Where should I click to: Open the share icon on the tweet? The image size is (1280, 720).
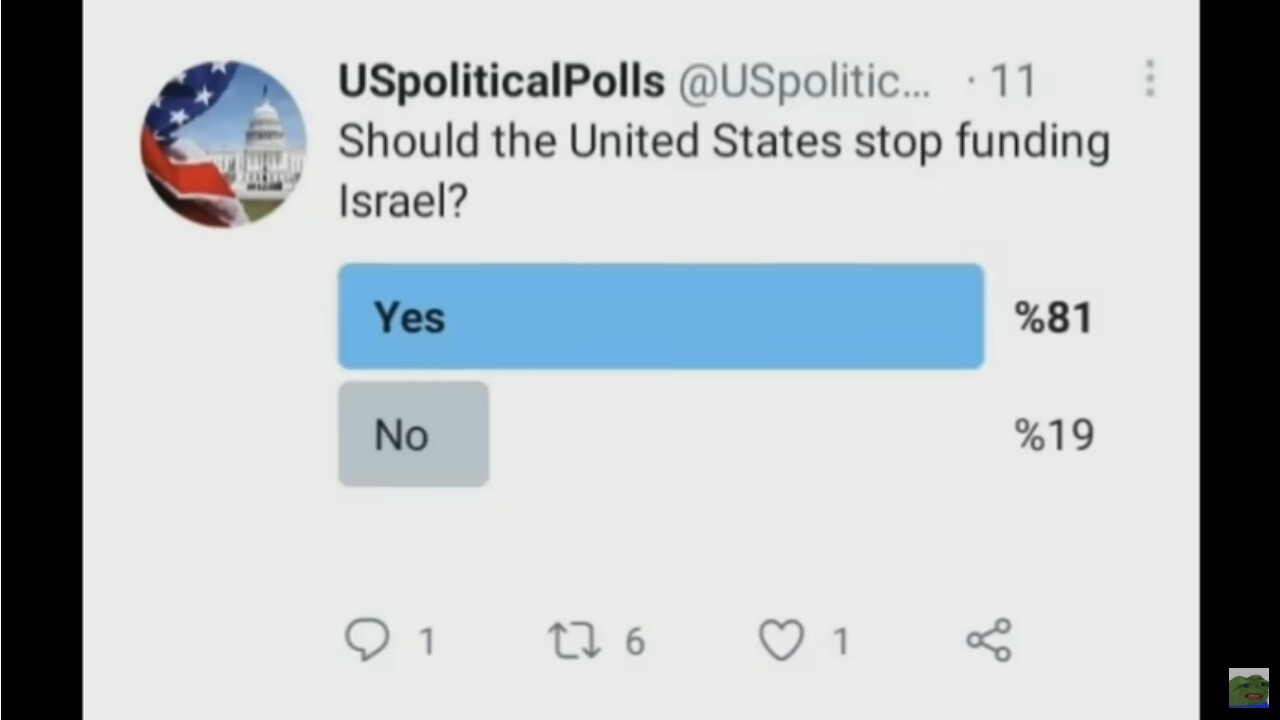[989, 640]
